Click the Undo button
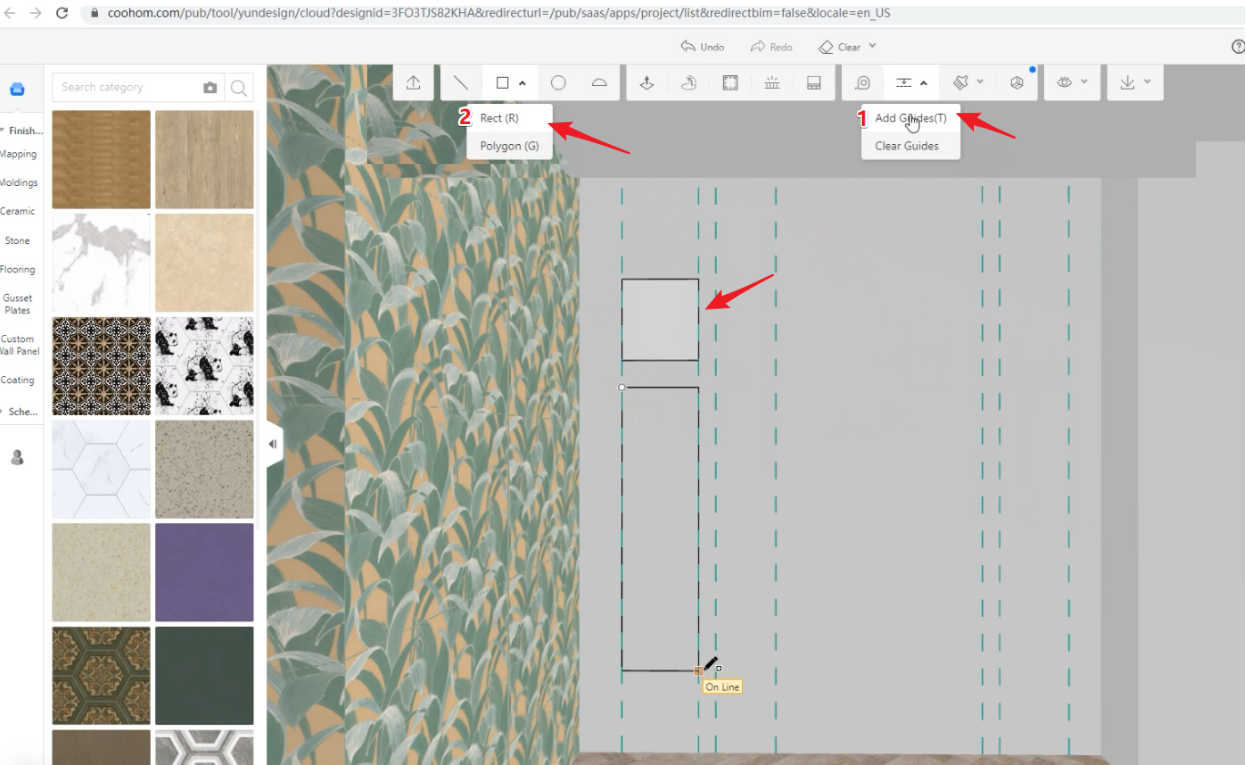The width and height of the screenshot is (1246, 765). click(702, 46)
